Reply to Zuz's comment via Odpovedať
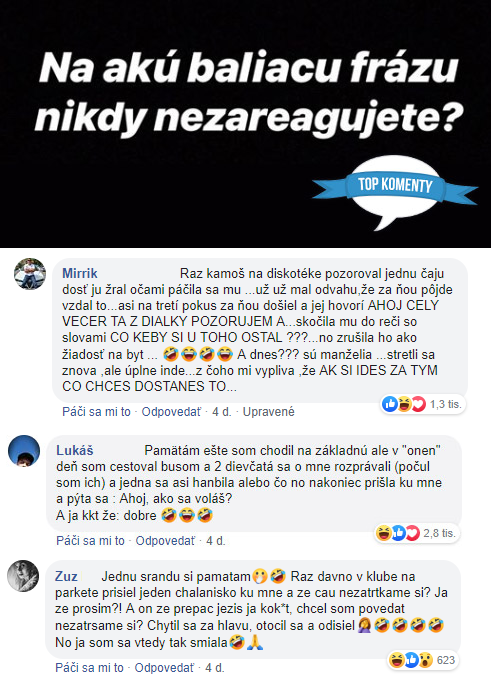 164,668
